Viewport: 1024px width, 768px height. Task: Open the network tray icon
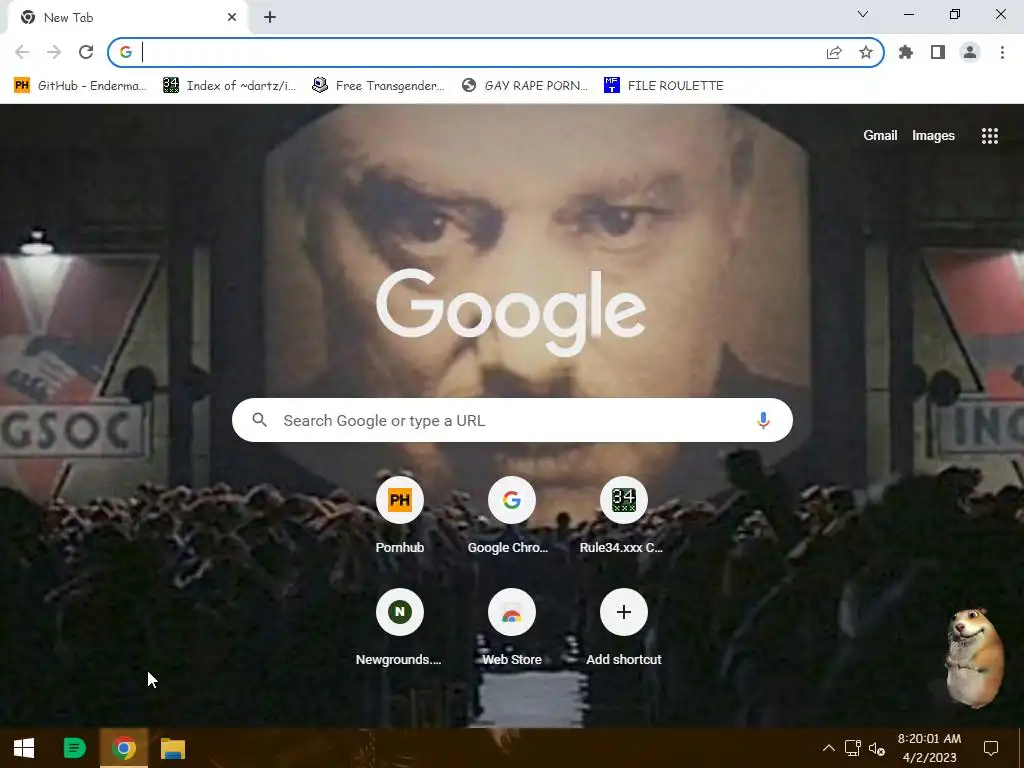tap(852, 748)
